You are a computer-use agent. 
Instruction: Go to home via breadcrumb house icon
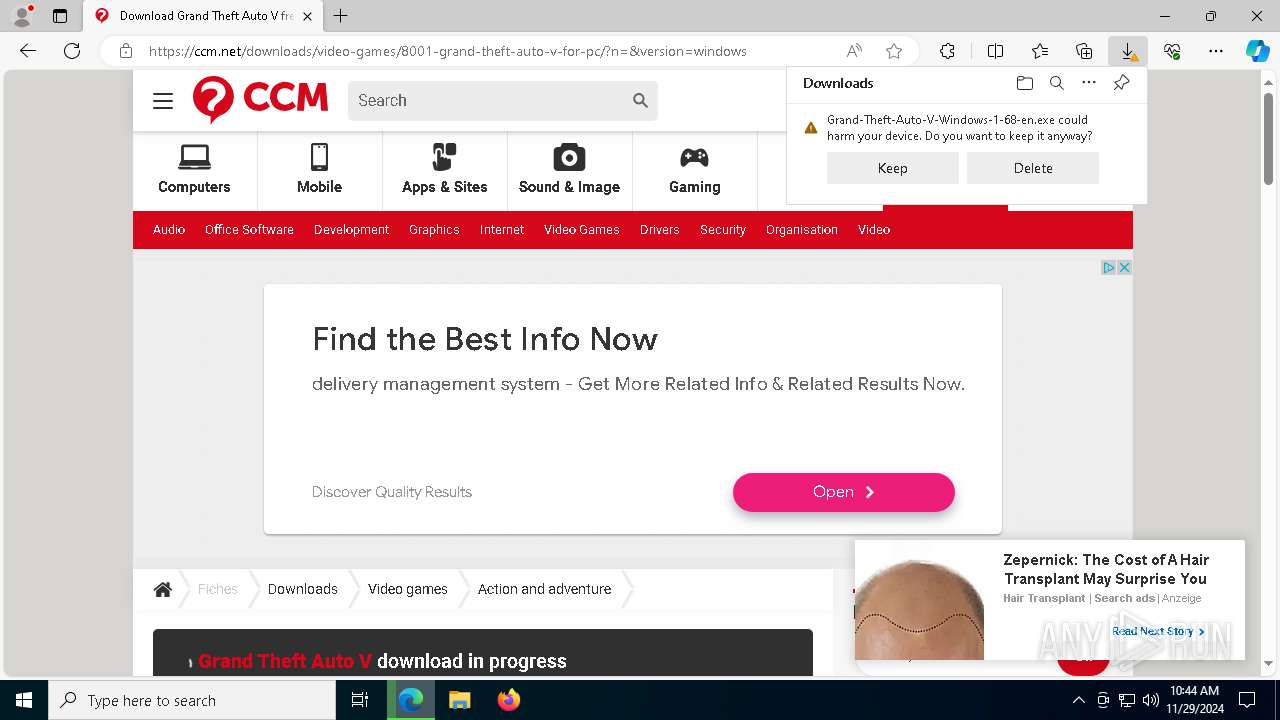pos(162,589)
